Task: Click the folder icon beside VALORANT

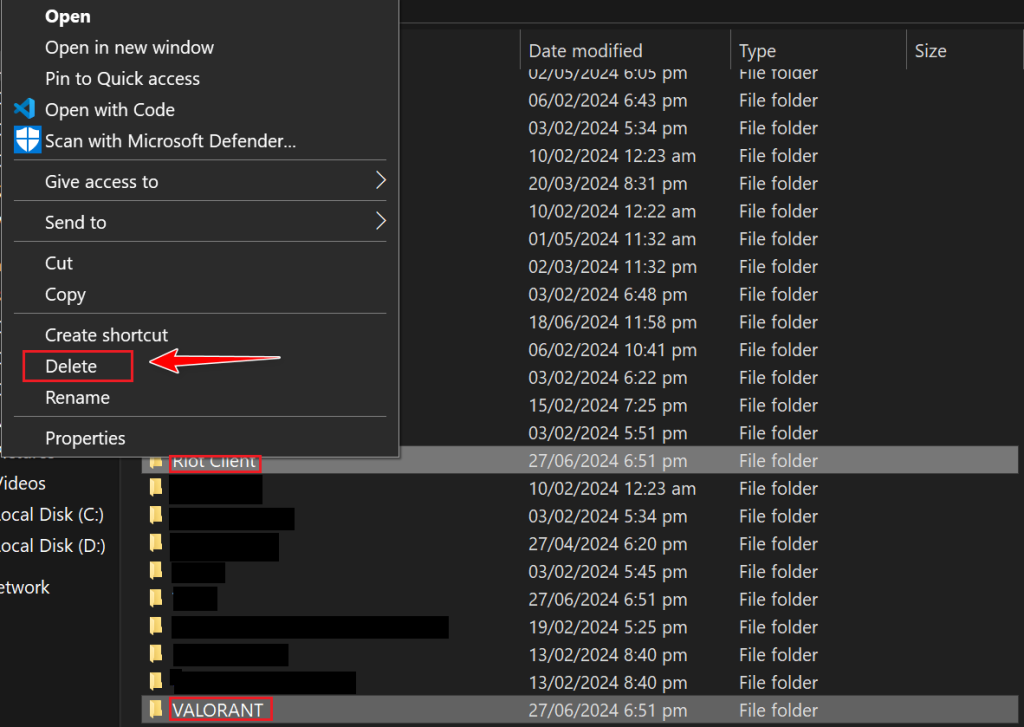Action: (155, 709)
